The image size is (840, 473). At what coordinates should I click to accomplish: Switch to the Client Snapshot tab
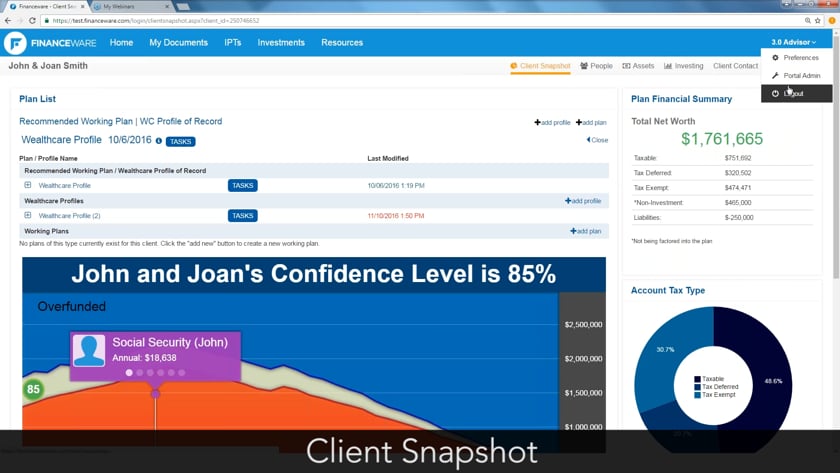pyautogui.click(x=540, y=66)
